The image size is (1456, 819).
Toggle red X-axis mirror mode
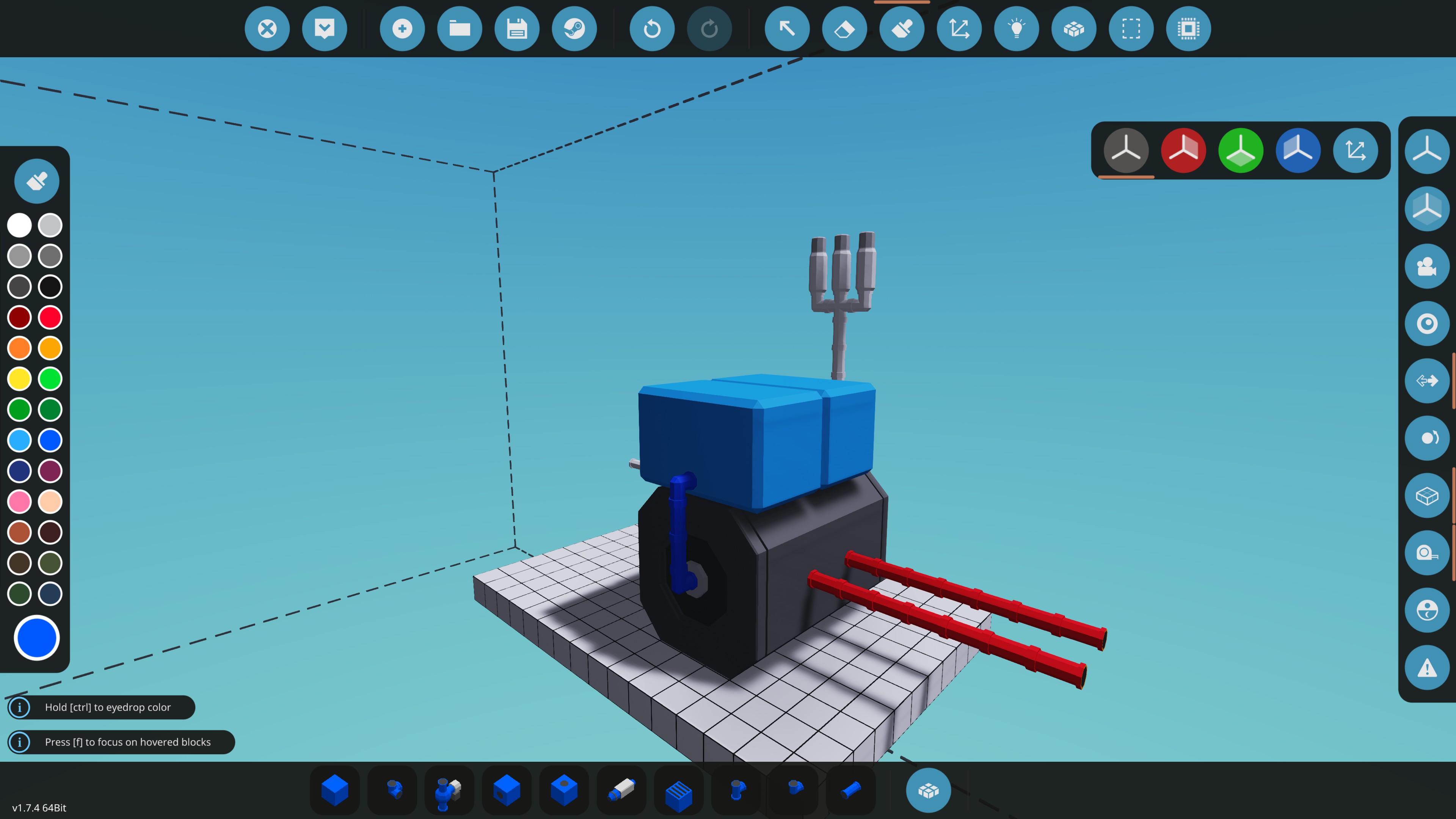[1183, 151]
